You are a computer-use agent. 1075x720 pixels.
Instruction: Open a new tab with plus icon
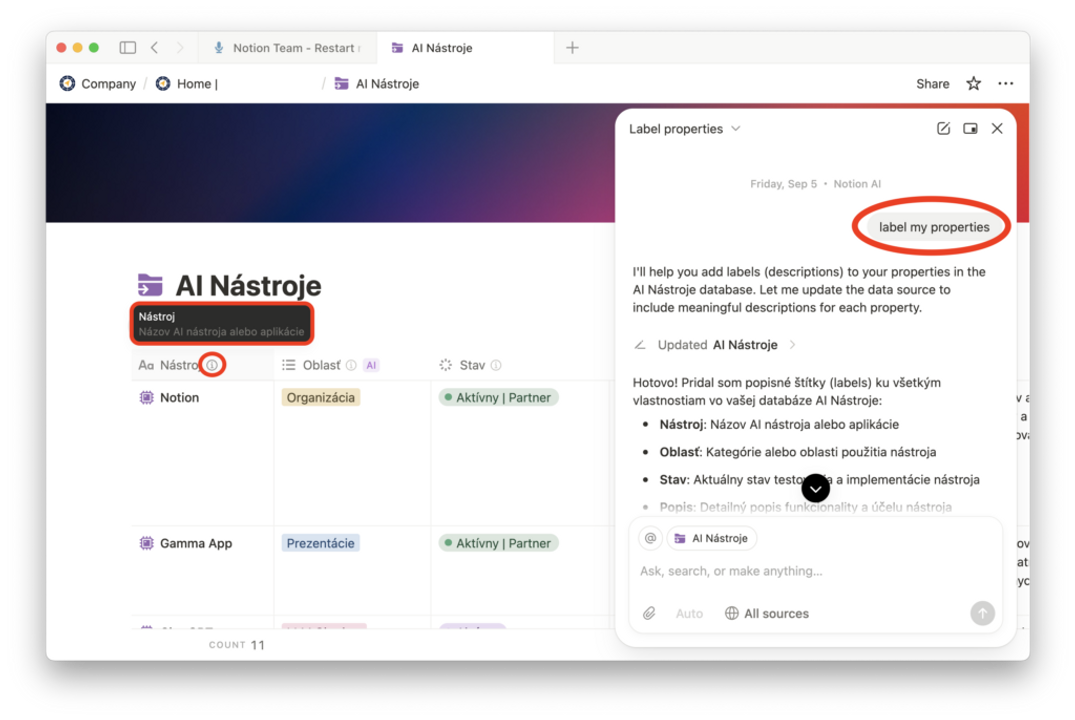pyautogui.click(x=572, y=47)
